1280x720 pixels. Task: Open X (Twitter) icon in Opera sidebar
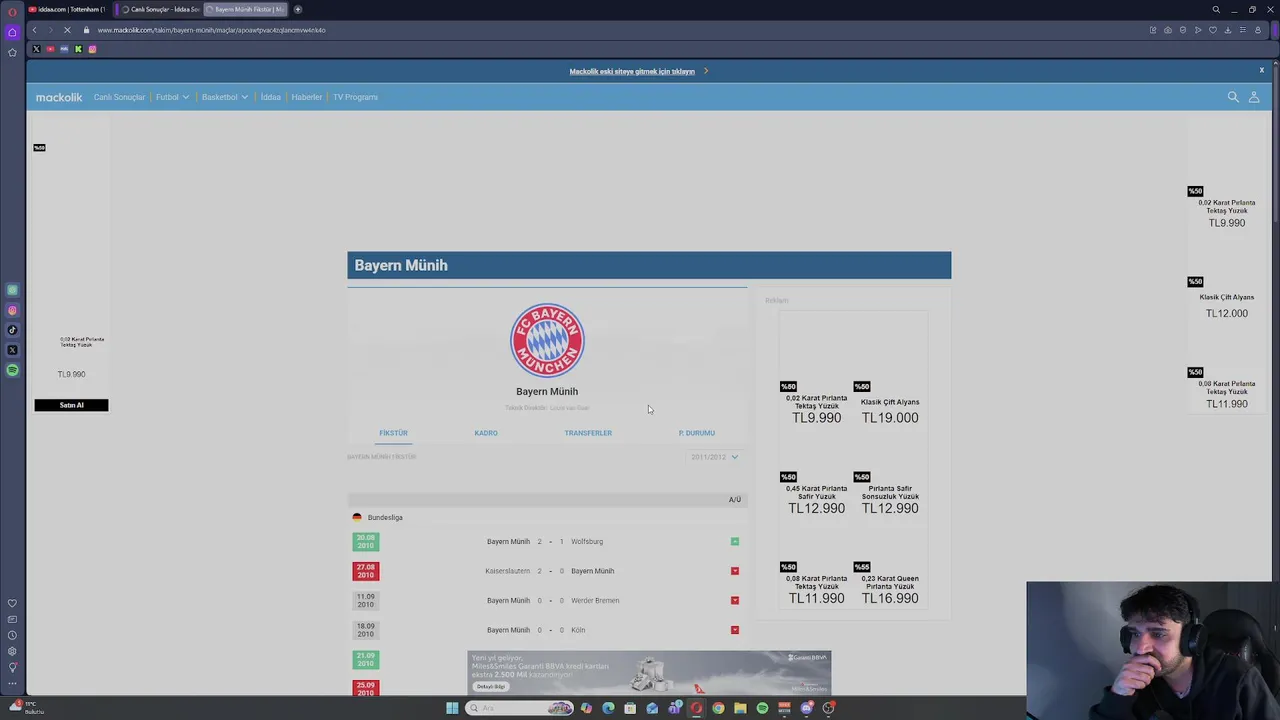click(x=12, y=350)
